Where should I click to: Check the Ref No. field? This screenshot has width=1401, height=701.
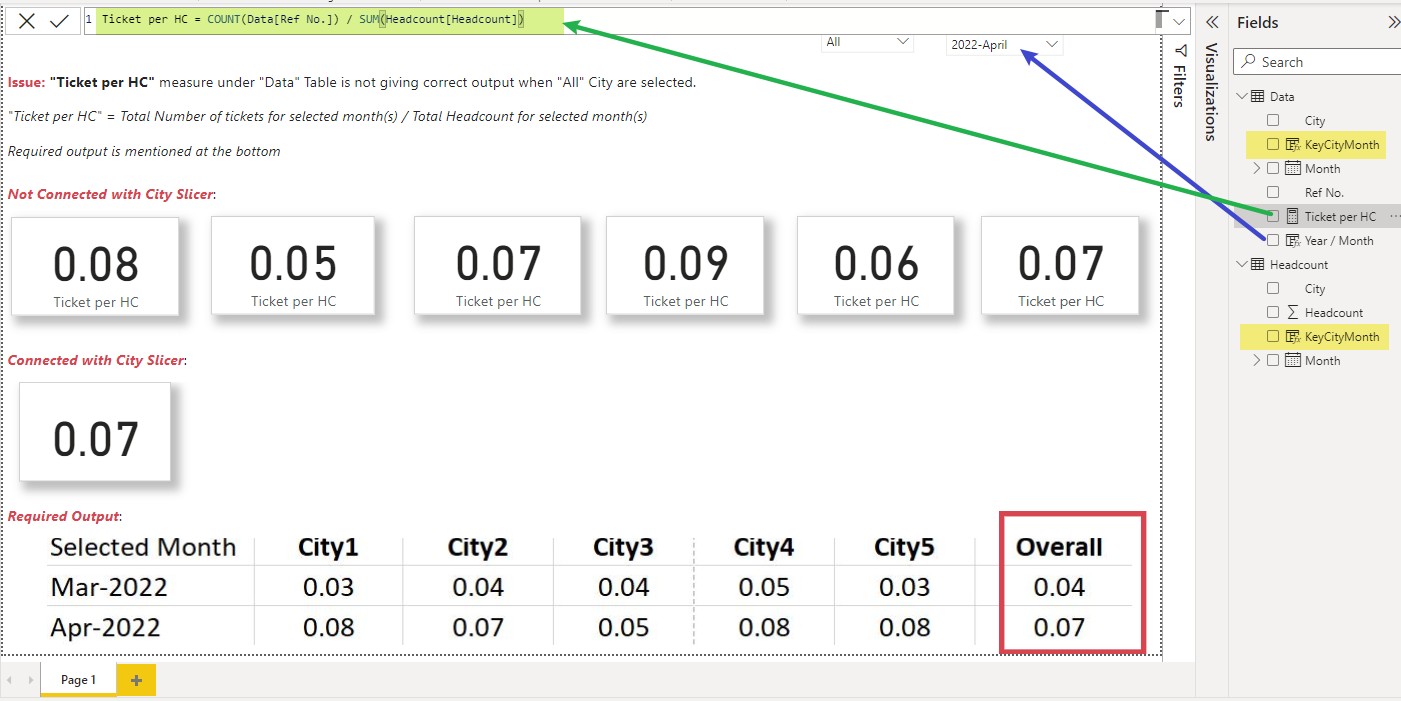point(1273,192)
